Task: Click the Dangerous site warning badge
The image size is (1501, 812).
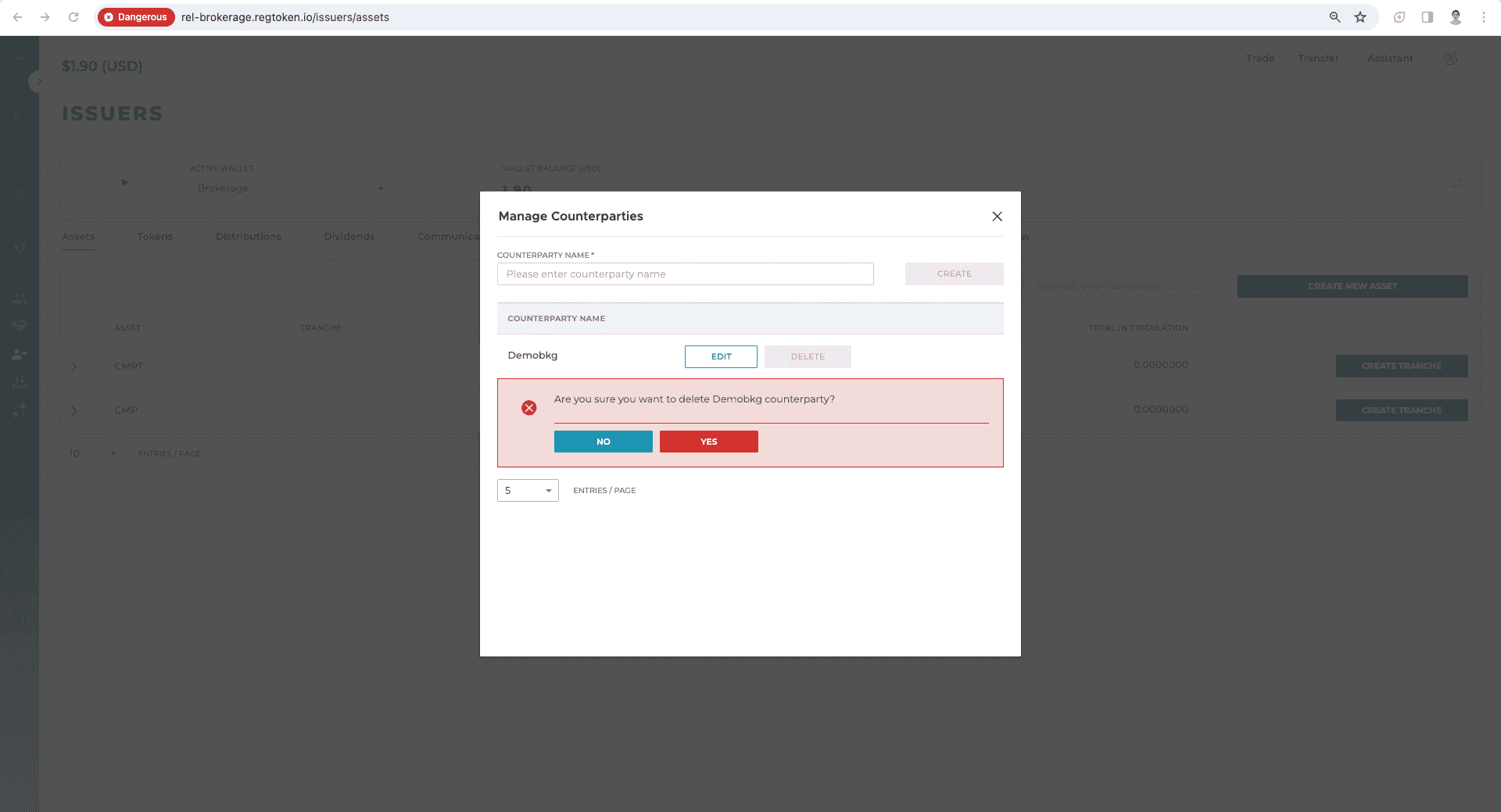Action: pyautogui.click(x=136, y=17)
